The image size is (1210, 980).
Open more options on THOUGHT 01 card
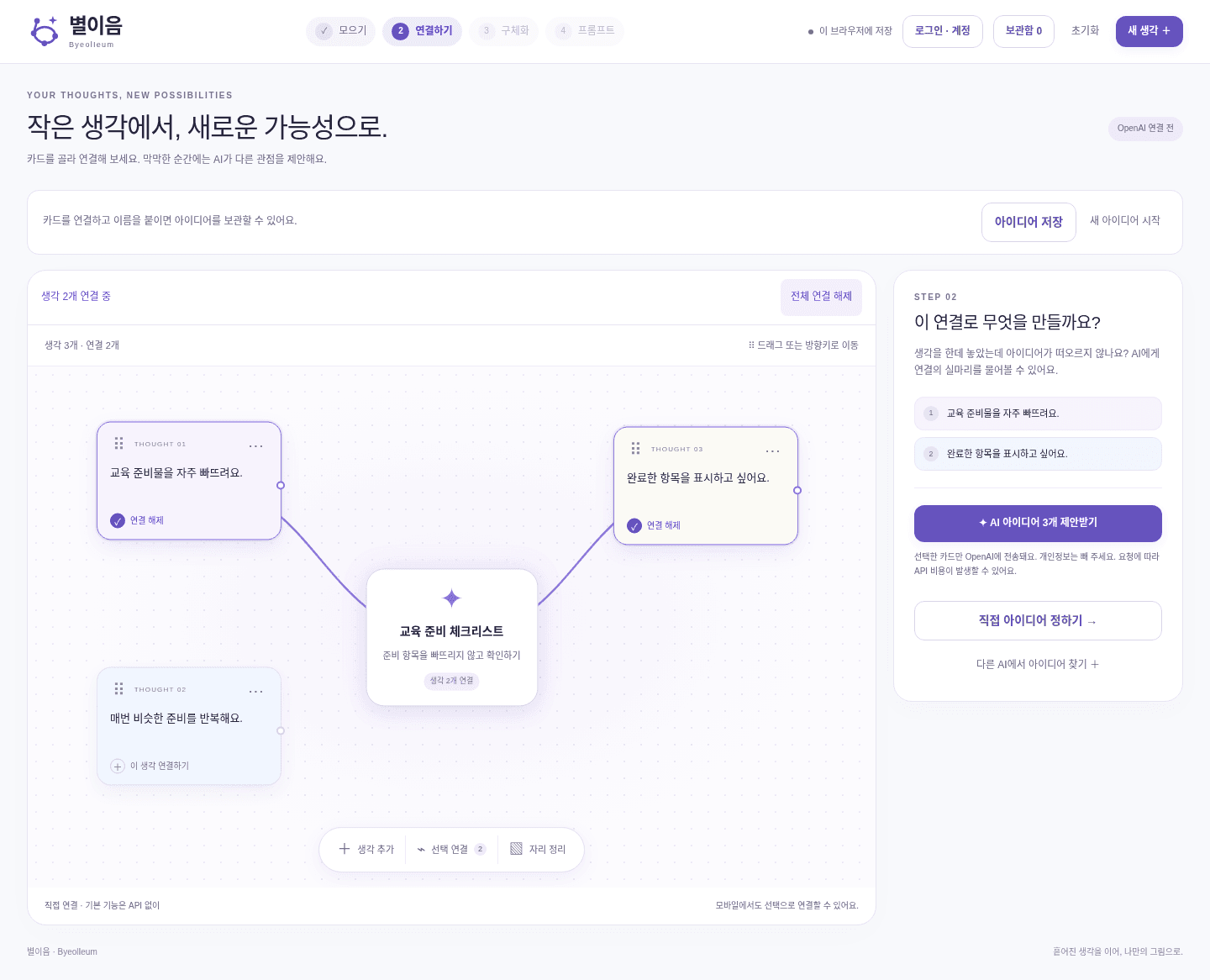click(256, 445)
